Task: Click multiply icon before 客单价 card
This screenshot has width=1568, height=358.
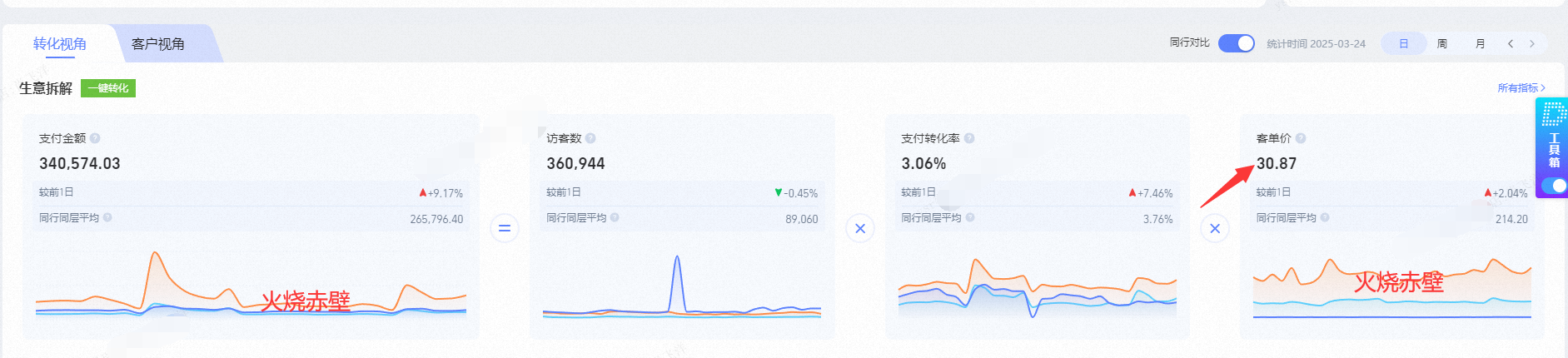Action: point(1215,227)
